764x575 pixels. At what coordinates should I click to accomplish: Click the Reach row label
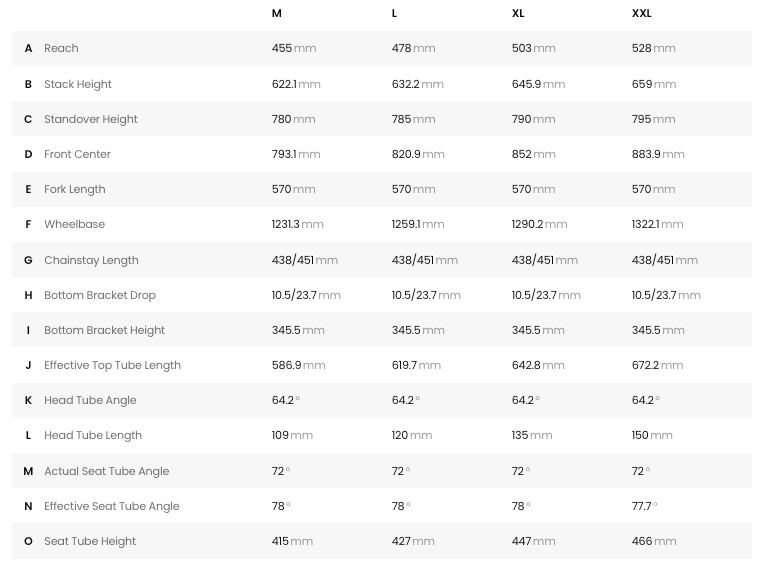click(61, 49)
